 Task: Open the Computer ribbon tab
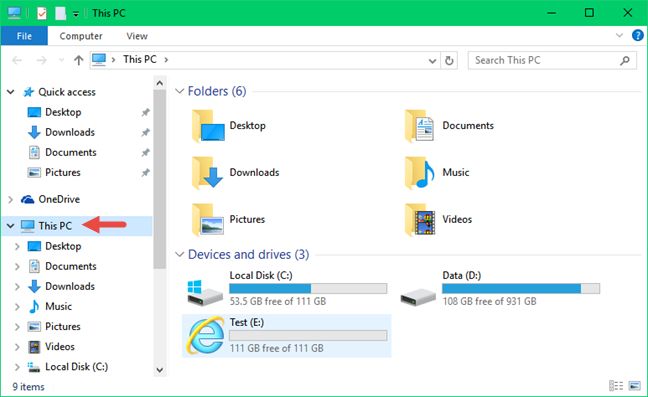[x=81, y=36]
